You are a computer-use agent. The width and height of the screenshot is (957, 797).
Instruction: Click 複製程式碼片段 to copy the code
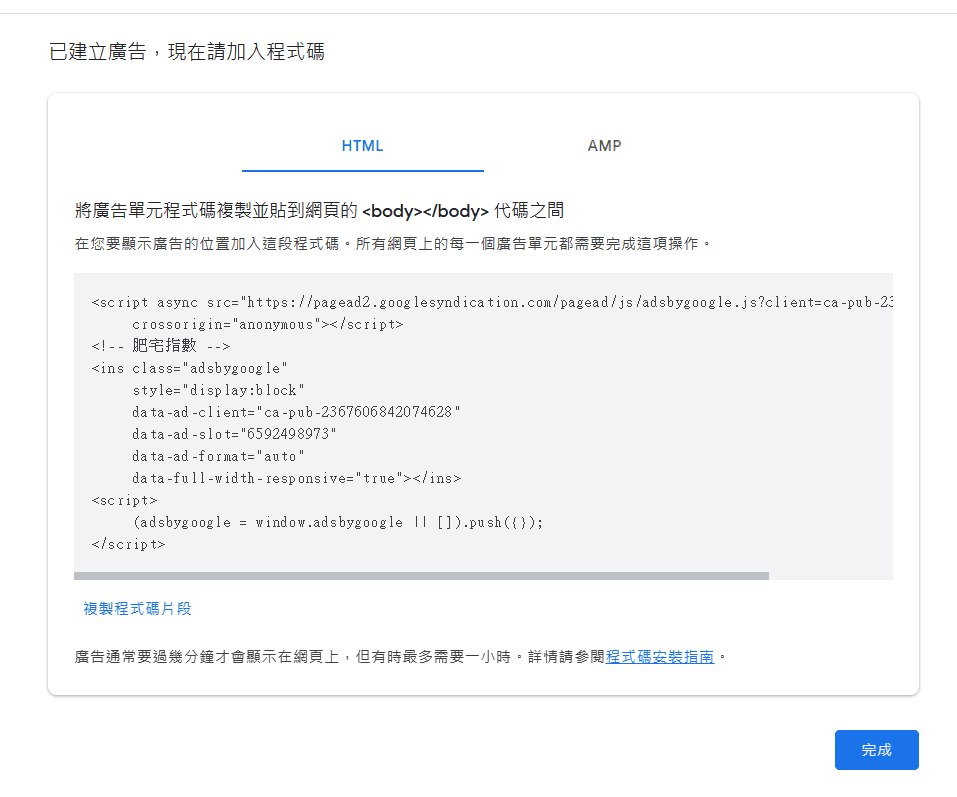click(x=138, y=608)
